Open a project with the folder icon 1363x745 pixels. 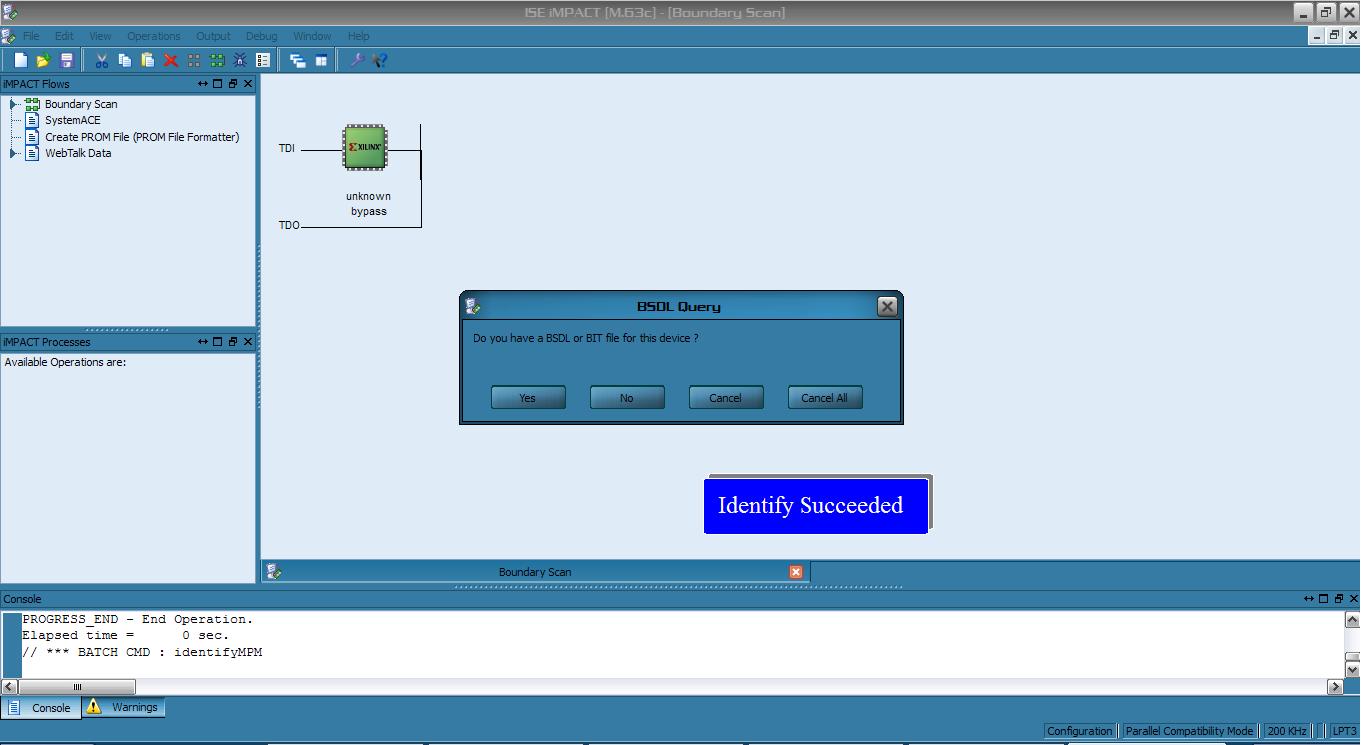click(43, 60)
